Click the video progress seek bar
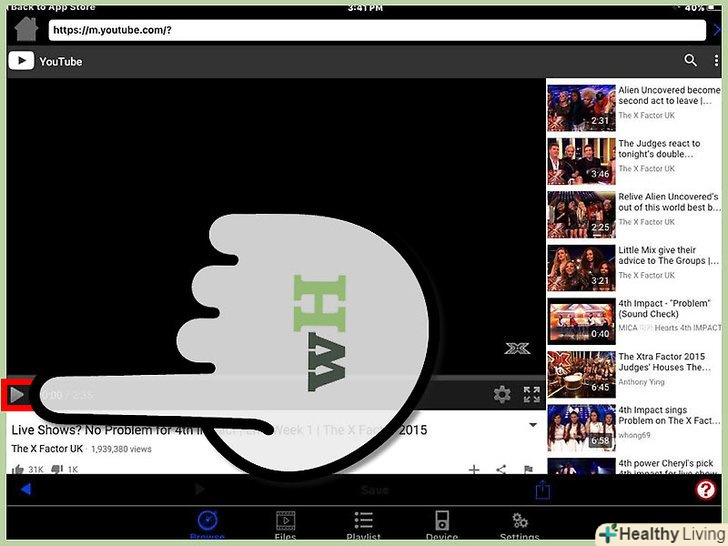728x546 pixels. coord(276,378)
